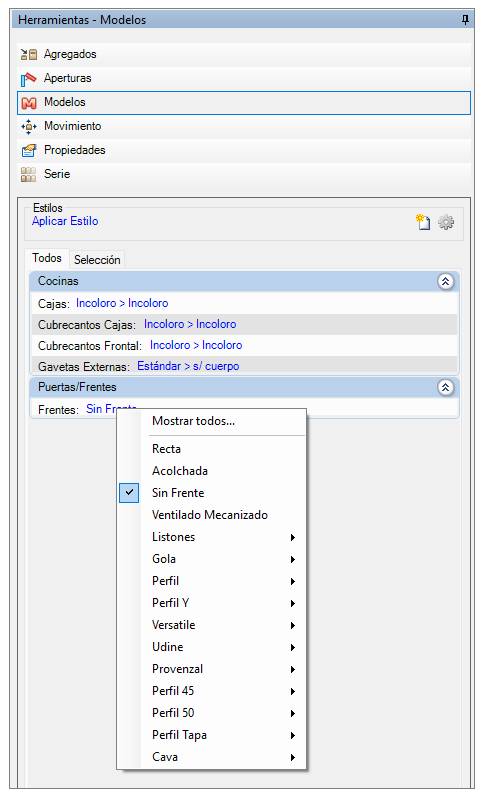This screenshot has height=799, width=480.
Task: Select Ventilado Mecanizado menu entry
Action: coord(210,515)
